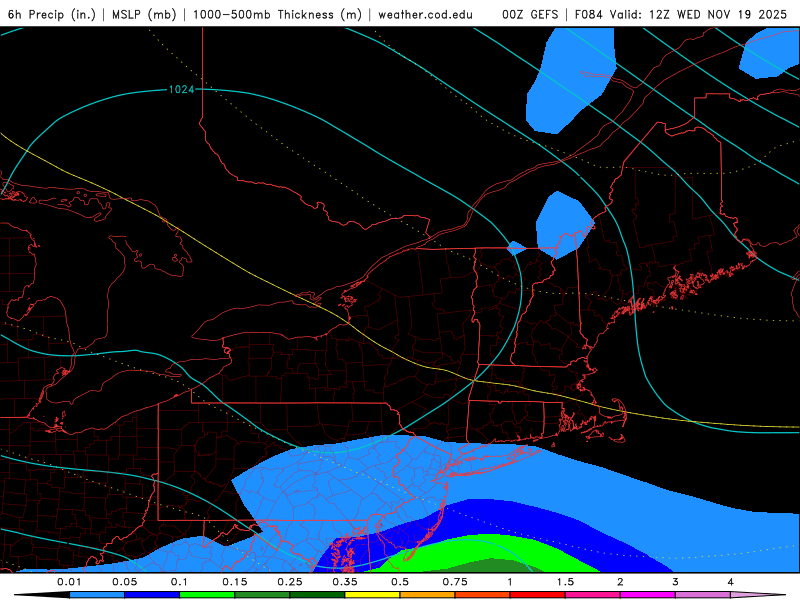The height and width of the screenshot is (600, 800).
Task: Click the light orange legend swatch
Action: pyautogui.click(x=428, y=595)
